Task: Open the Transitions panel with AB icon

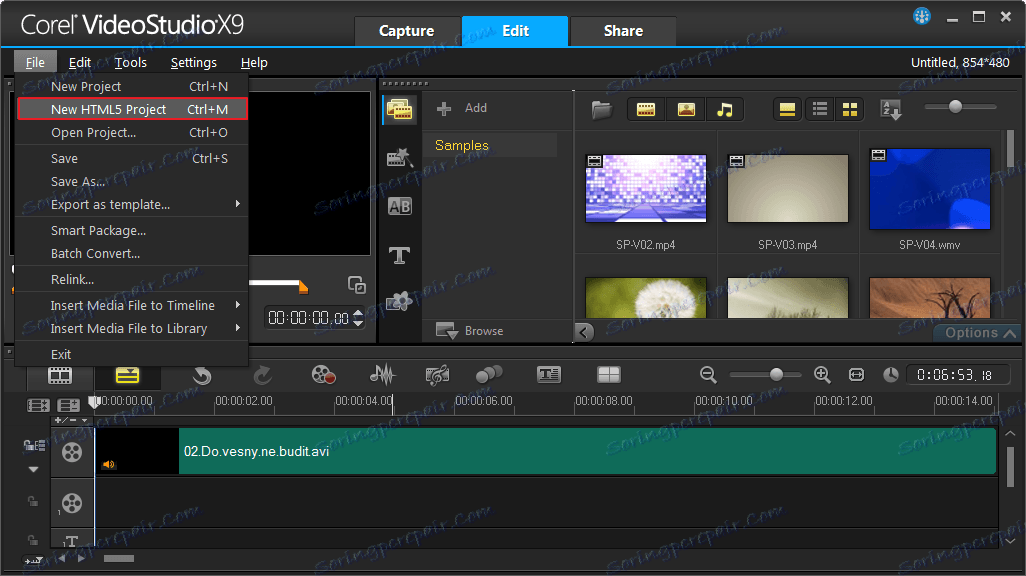Action: click(x=399, y=206)
